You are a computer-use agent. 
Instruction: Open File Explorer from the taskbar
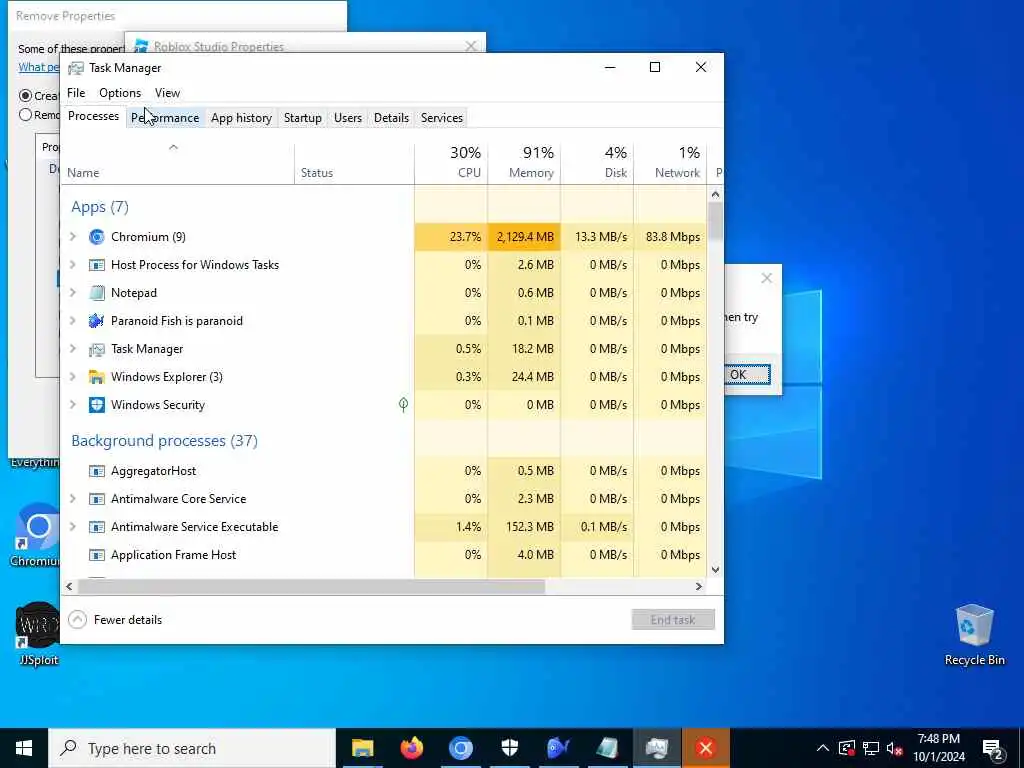(362, 748)
